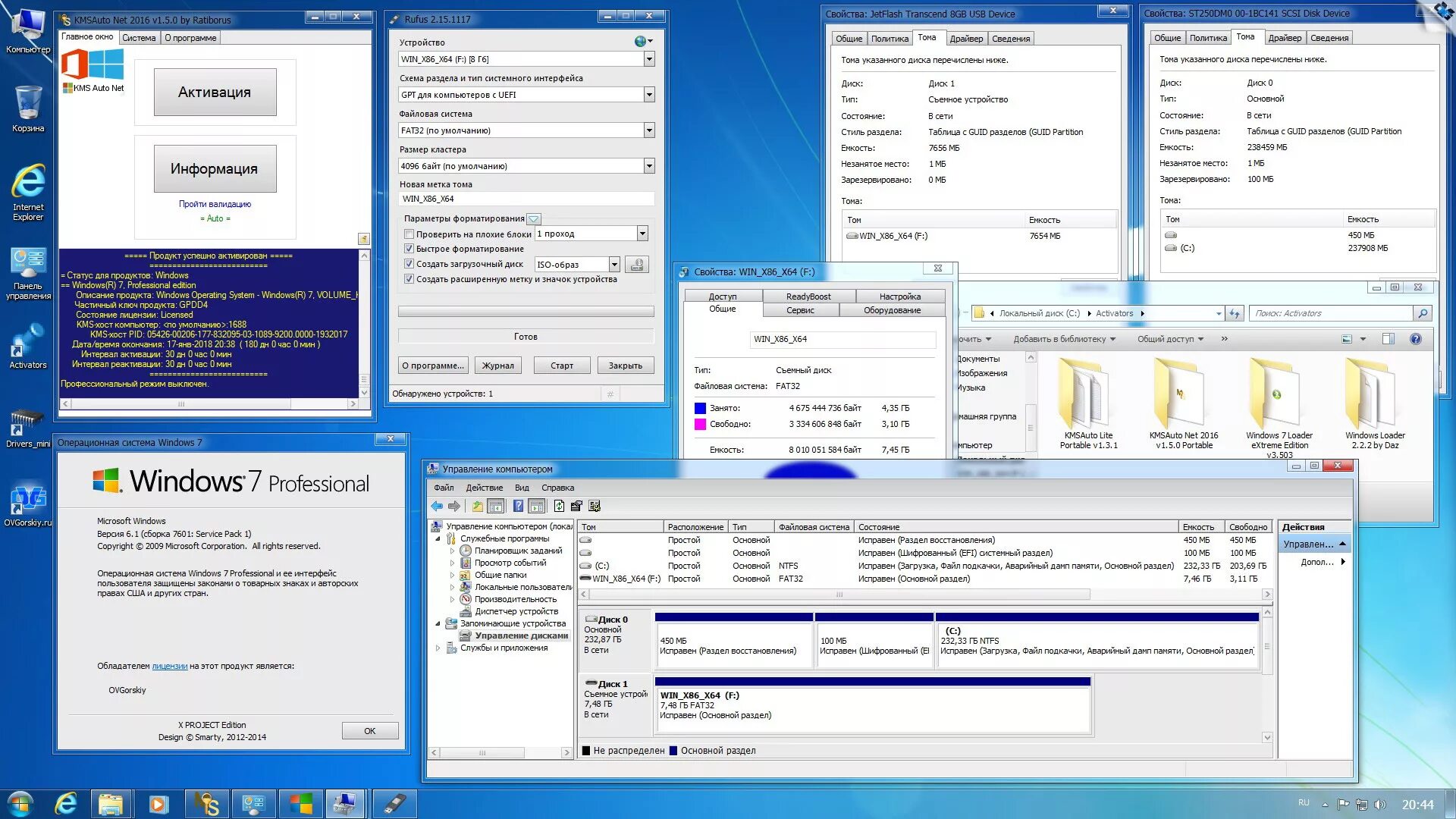Open the Вид menu in Computer Management

pyautogui.click(x=522, y=488)
